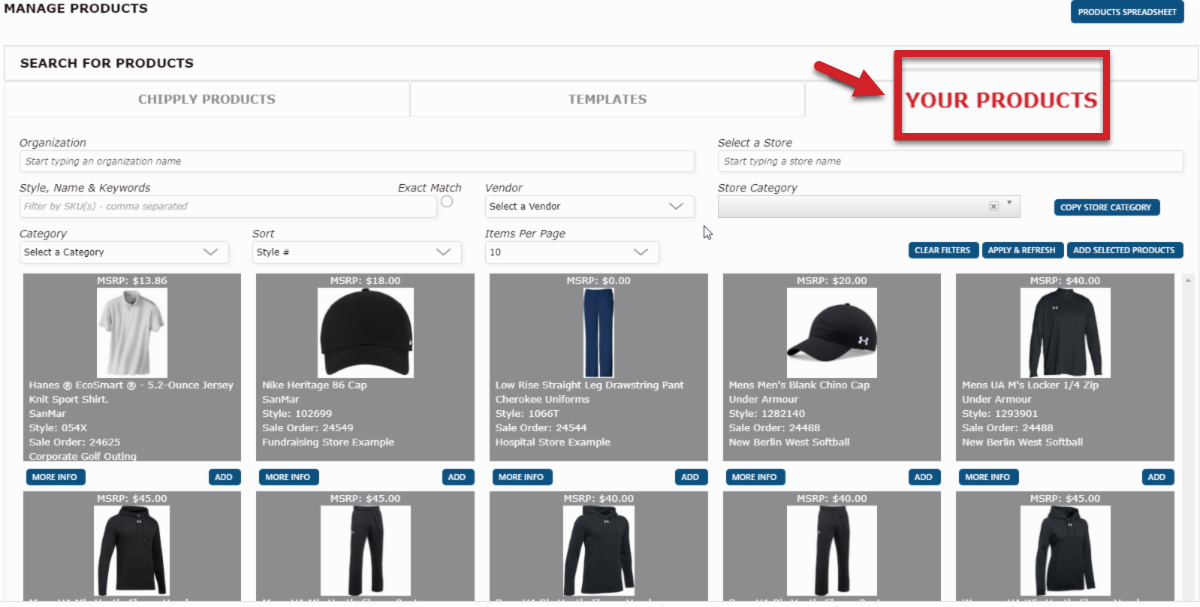Click the UA Locker 1/4 Zip image
1200x607 pixels.
(x=1065, y=333)
